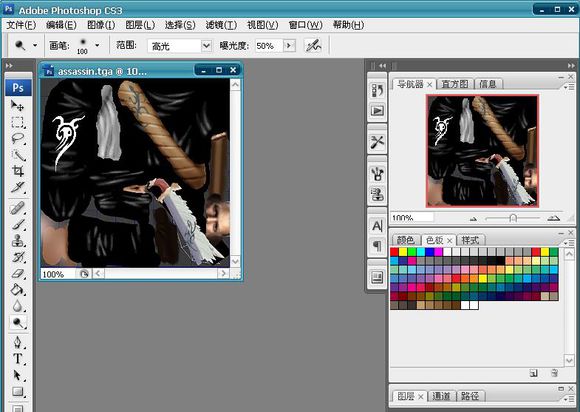Select the Rectangle shape tool
This screenshot has width=580, height=412.
click(x=17, y=391)
